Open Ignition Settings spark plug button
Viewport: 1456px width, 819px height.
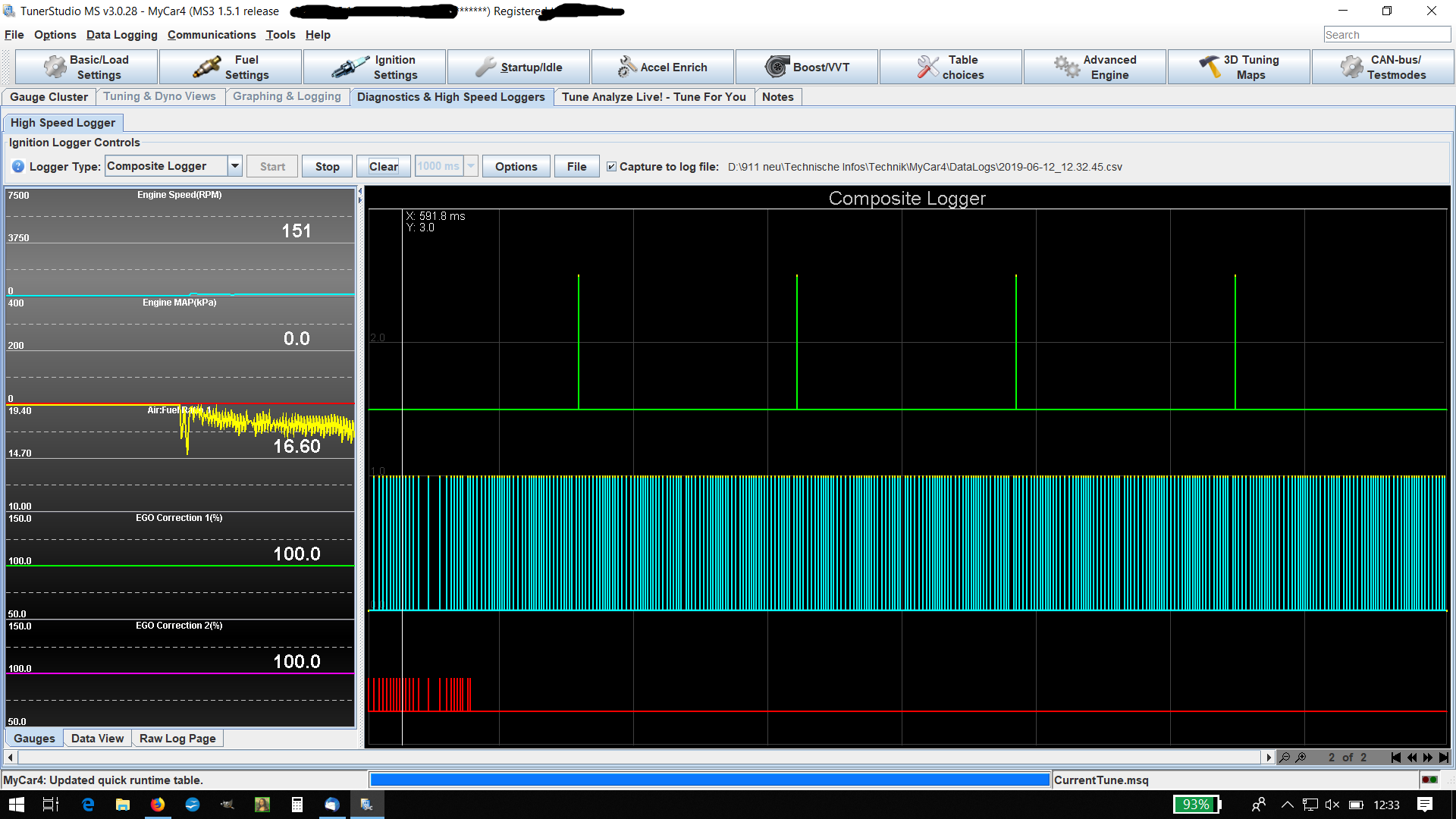coord(375,67)
